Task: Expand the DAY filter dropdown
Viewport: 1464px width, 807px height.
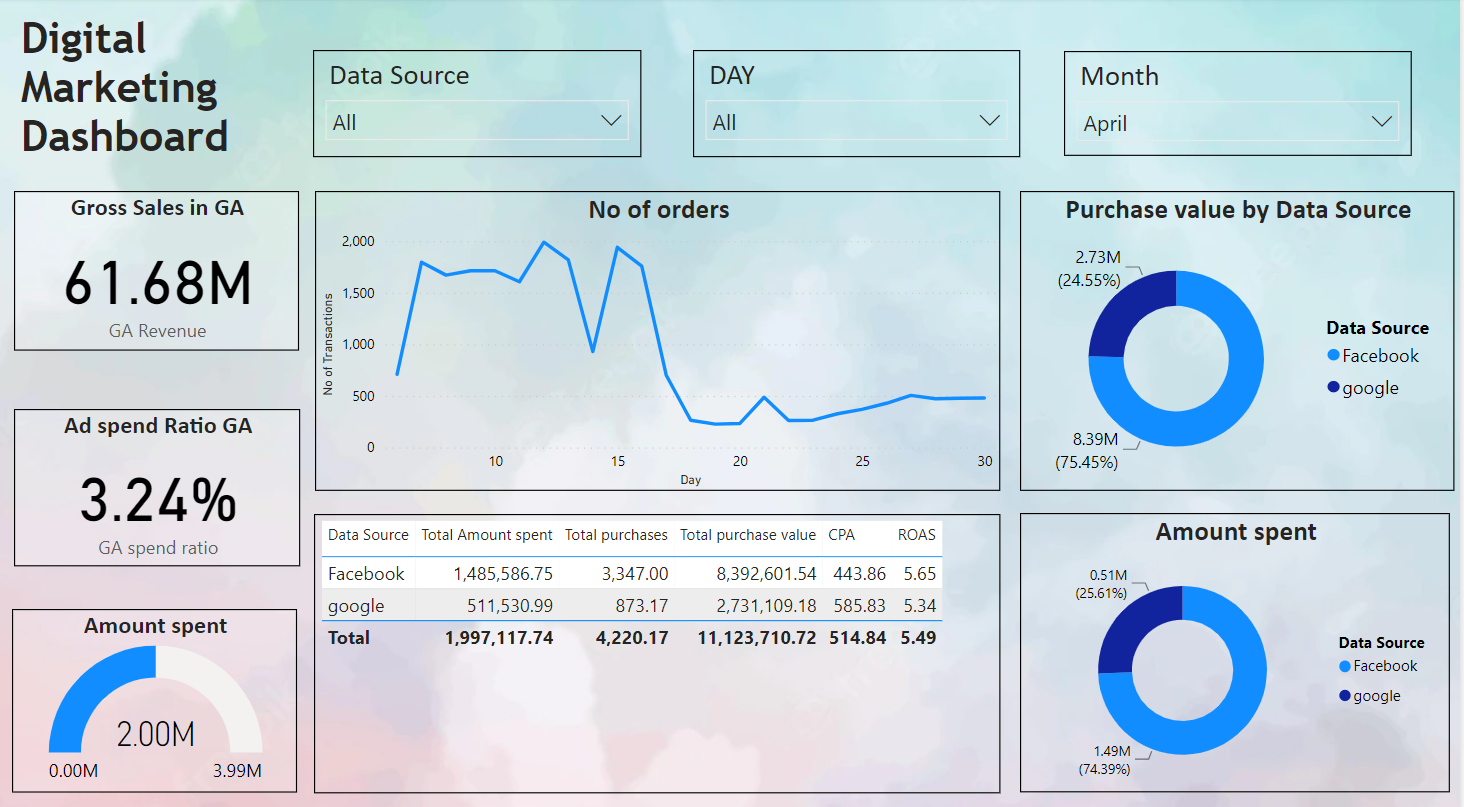Action: pos(989,121)
